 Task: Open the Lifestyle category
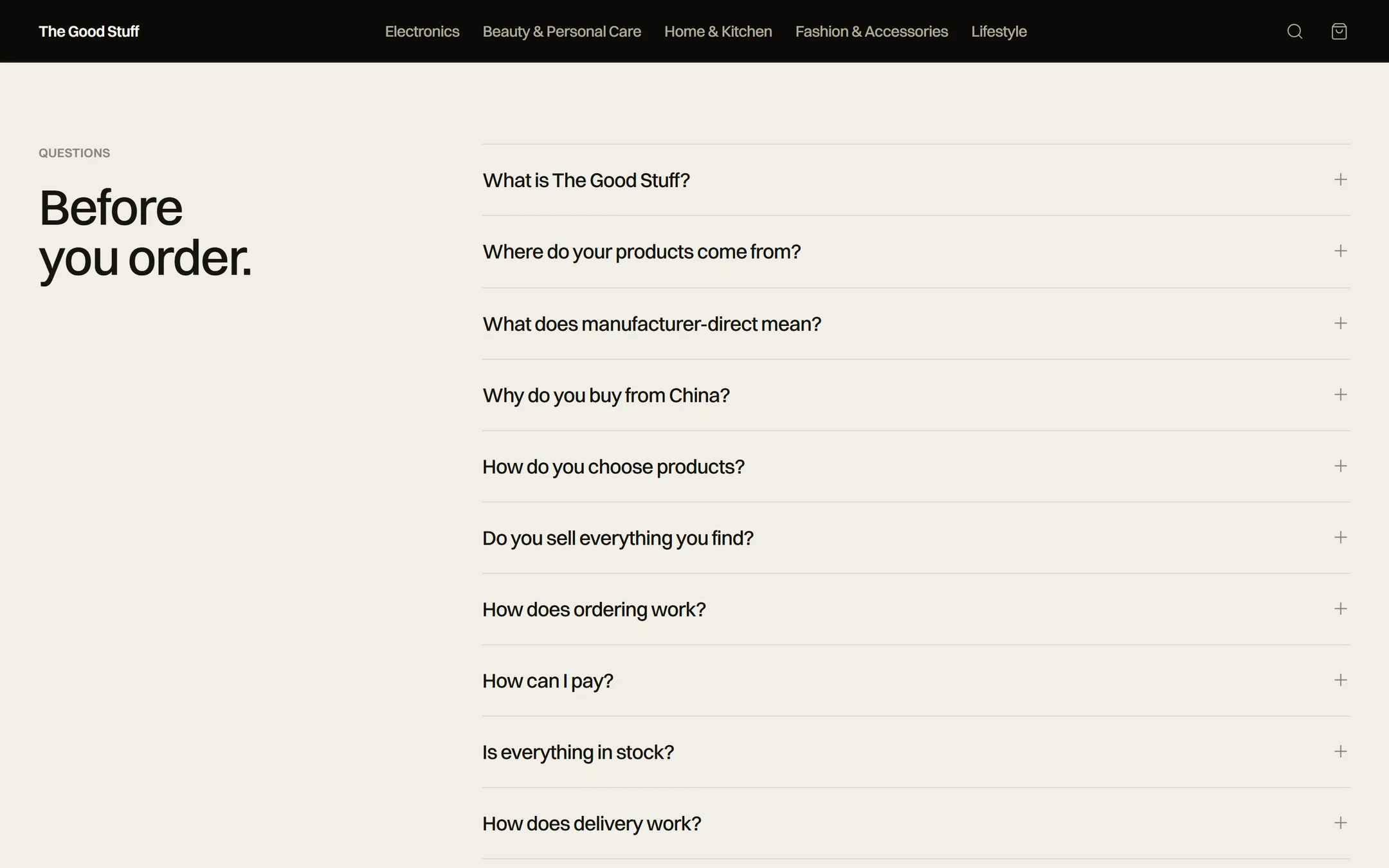tap(999, 32)
